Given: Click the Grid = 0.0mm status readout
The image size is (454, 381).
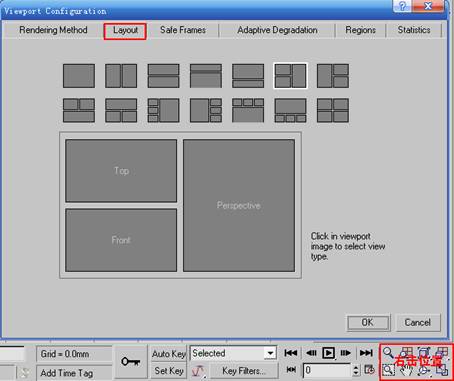Looking at the screenshot, I should click(x=74, y=354).
